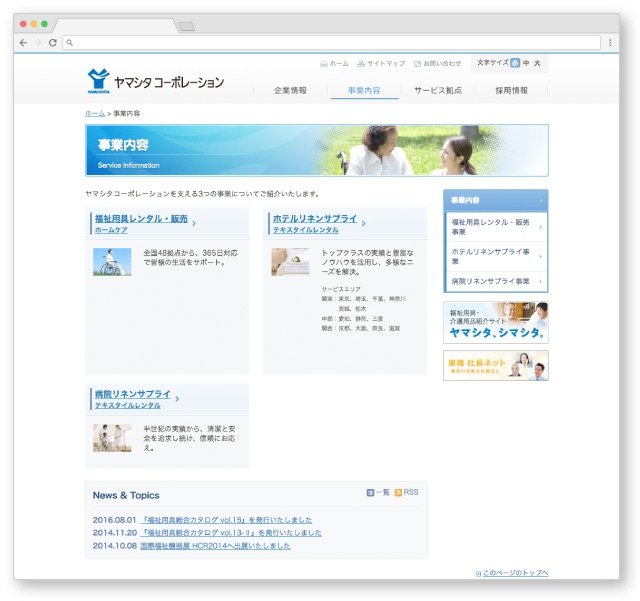Screen dimensions: 640x601
Task: Open the サイトマップ link in the header
Action: [x=386, y=64]
